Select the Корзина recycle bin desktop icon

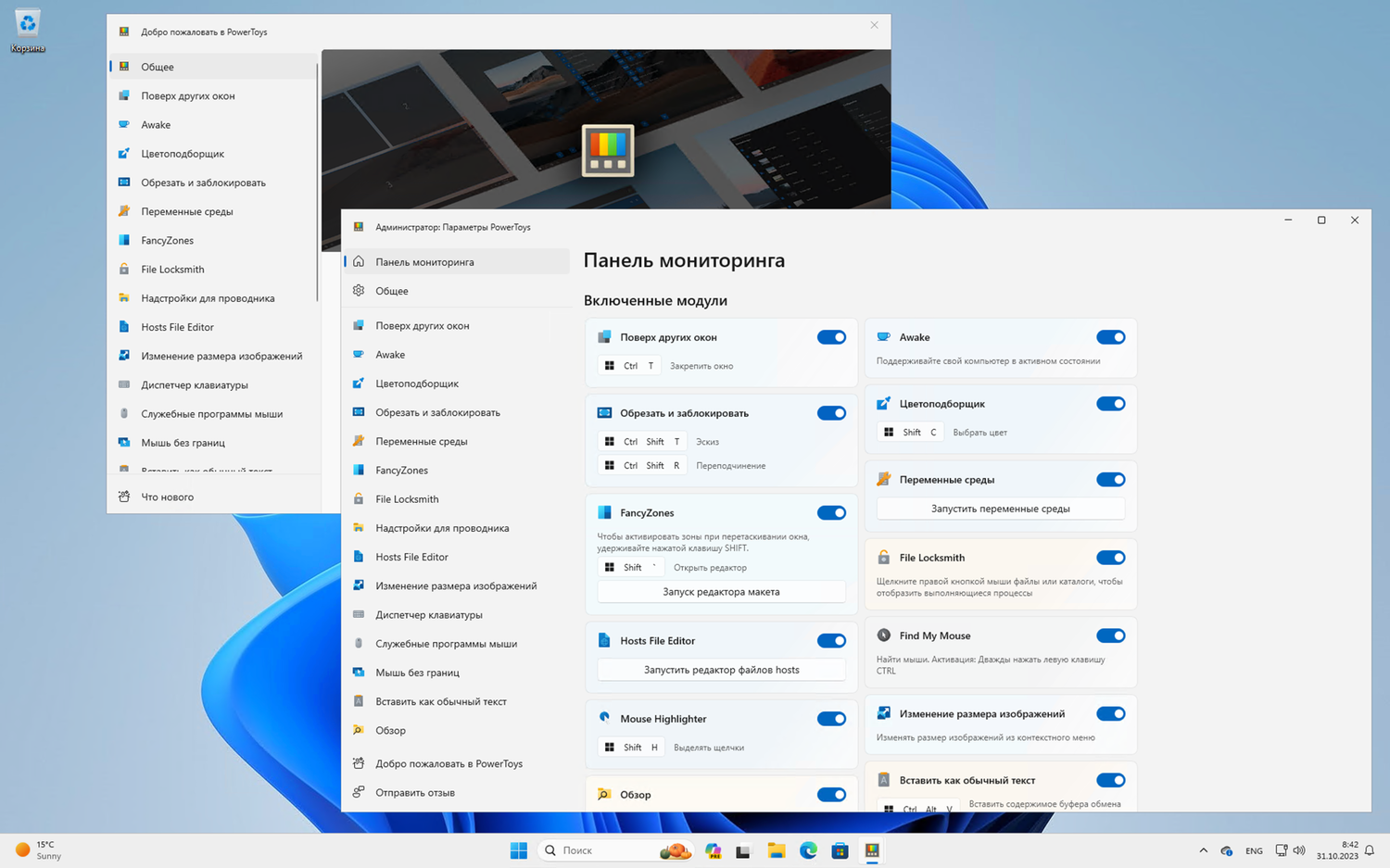pos(28,29)
